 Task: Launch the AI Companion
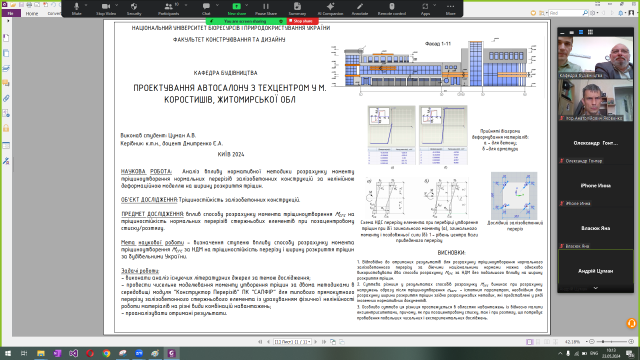pos(330,8)
